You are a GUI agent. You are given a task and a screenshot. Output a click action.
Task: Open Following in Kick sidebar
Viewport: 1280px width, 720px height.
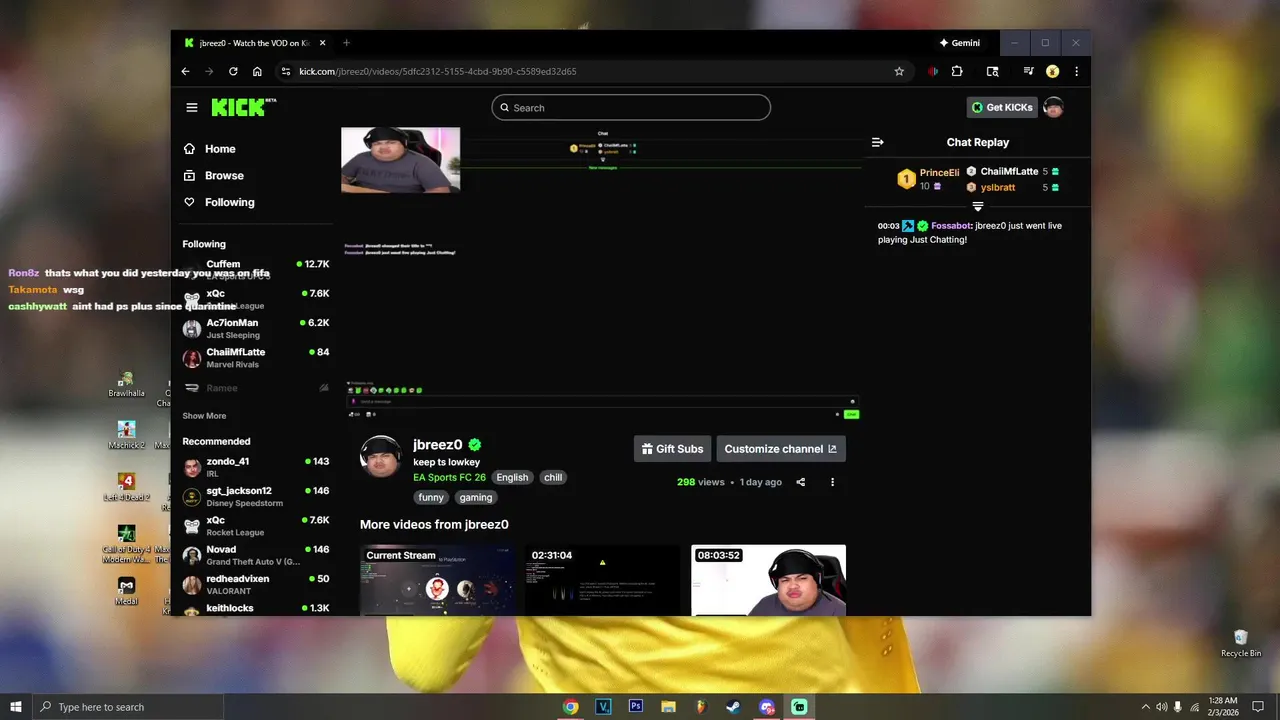pyautogui.click(x=229, y=202)
